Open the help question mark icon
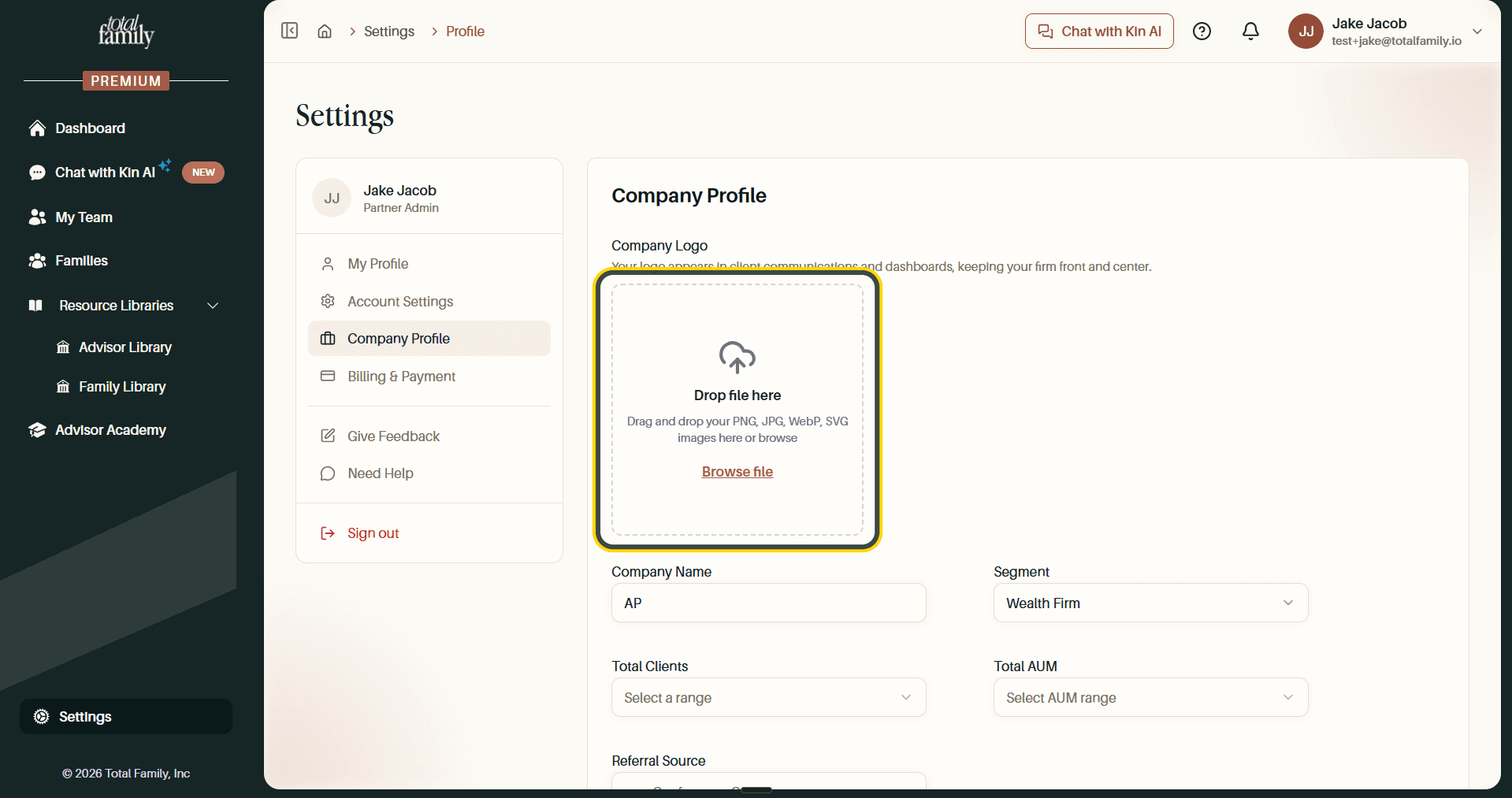 coord(1202,32)
